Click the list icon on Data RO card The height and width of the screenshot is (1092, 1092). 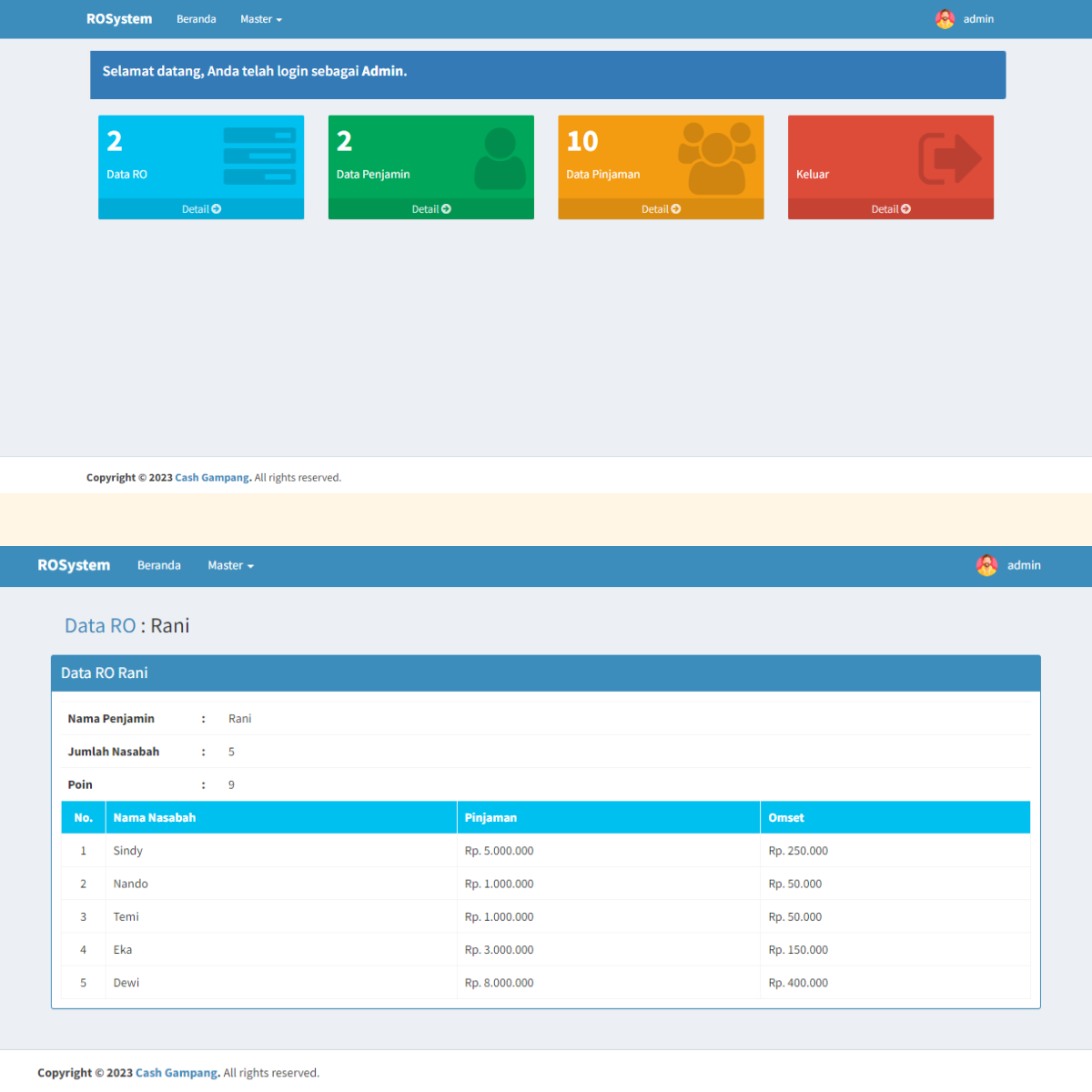tap(259, 156)
